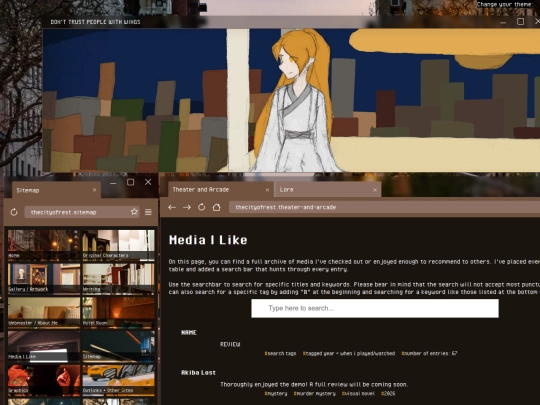Open the Sitemap thumbnail in the grid

coord(118,346)
